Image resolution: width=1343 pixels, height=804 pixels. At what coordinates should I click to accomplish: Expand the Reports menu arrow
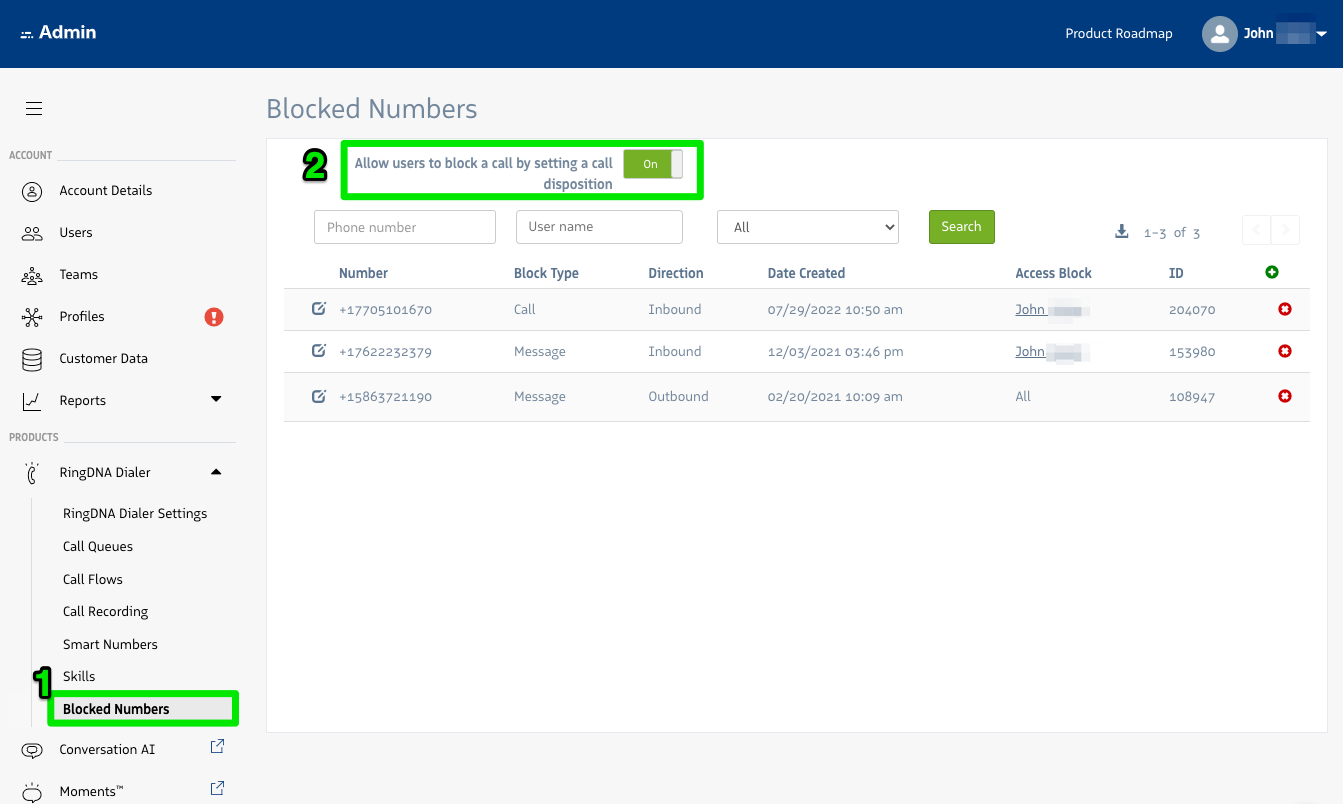(x=216, y=400)
